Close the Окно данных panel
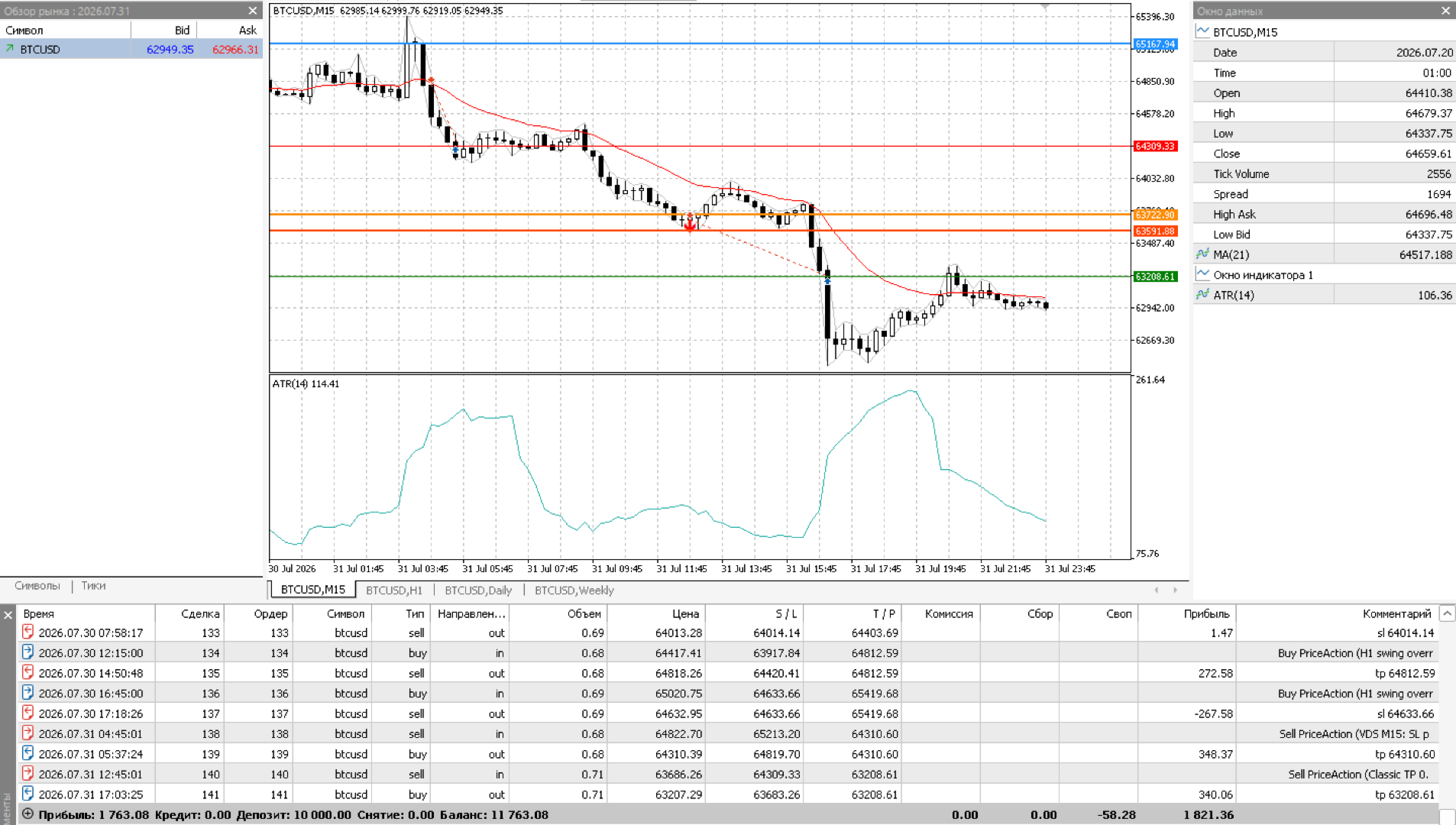Image resolution: width=1456 pixels, height=825 pixels. (x=1445, y=11)
